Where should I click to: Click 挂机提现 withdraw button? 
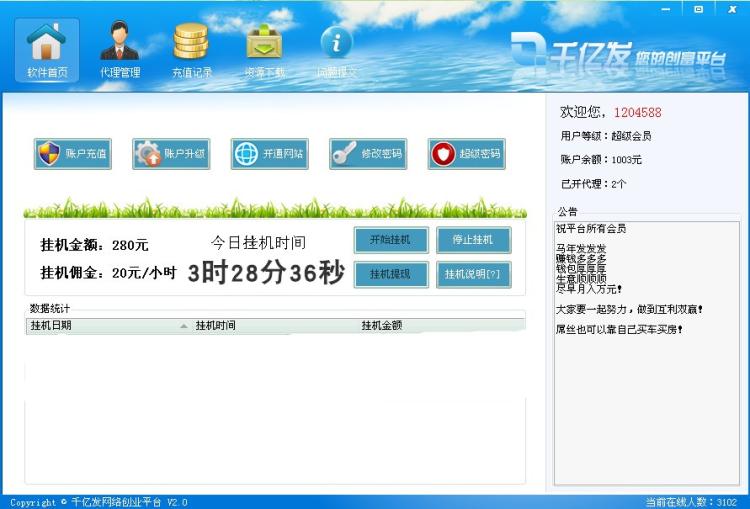(x=391, y=274)
